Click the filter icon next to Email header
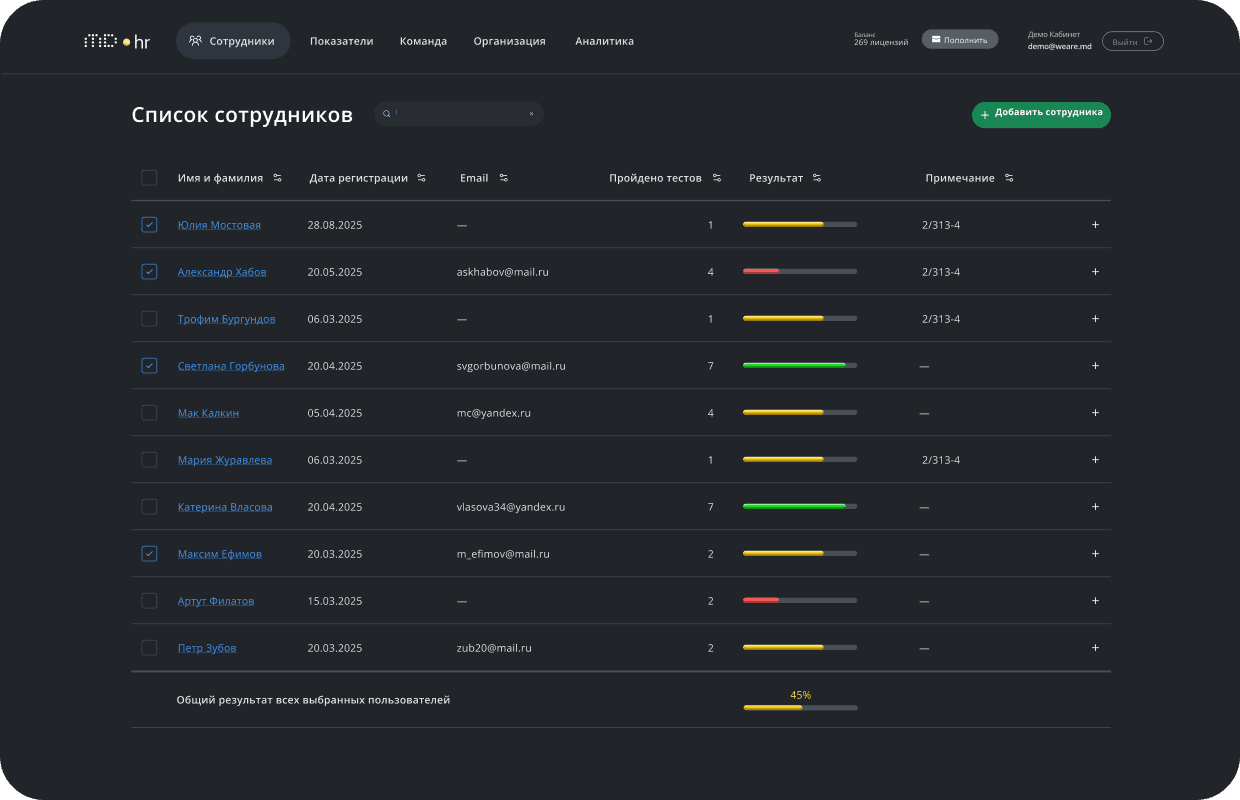1240x800 pixels. pos(503,178)
